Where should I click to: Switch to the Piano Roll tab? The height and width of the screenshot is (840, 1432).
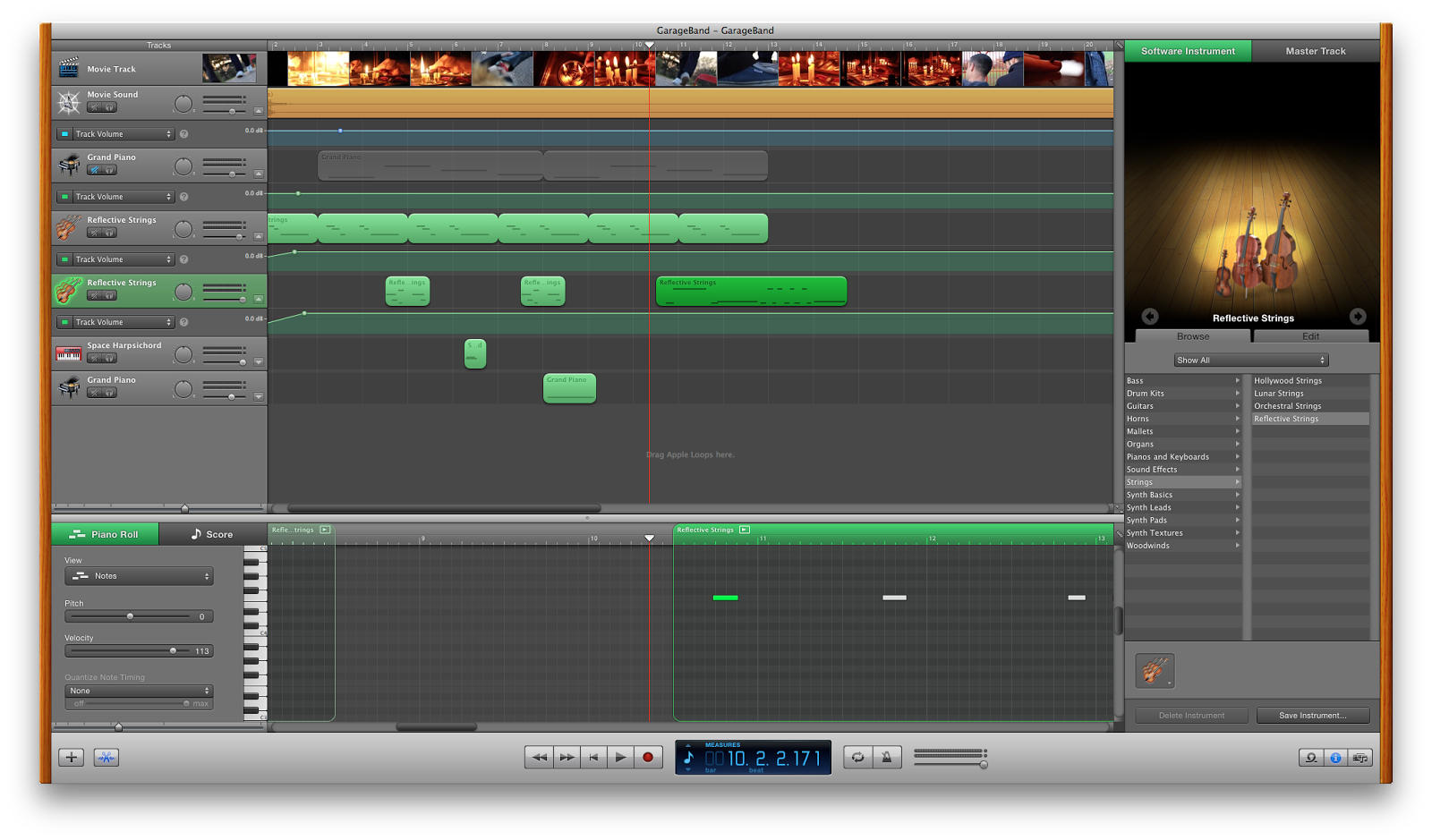[106, 534]
